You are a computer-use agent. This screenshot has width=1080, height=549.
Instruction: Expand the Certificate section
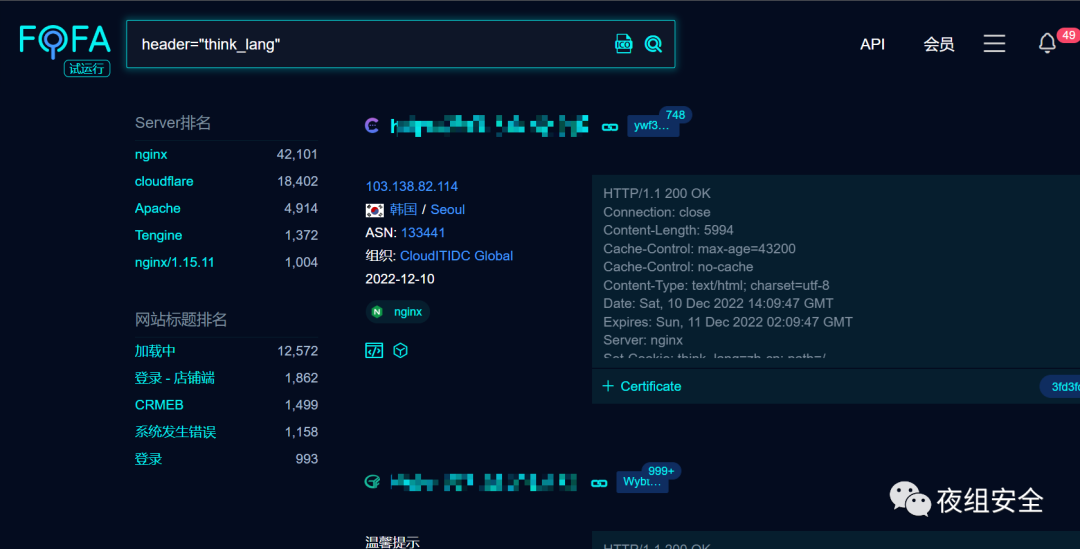[x=642, y=386]
